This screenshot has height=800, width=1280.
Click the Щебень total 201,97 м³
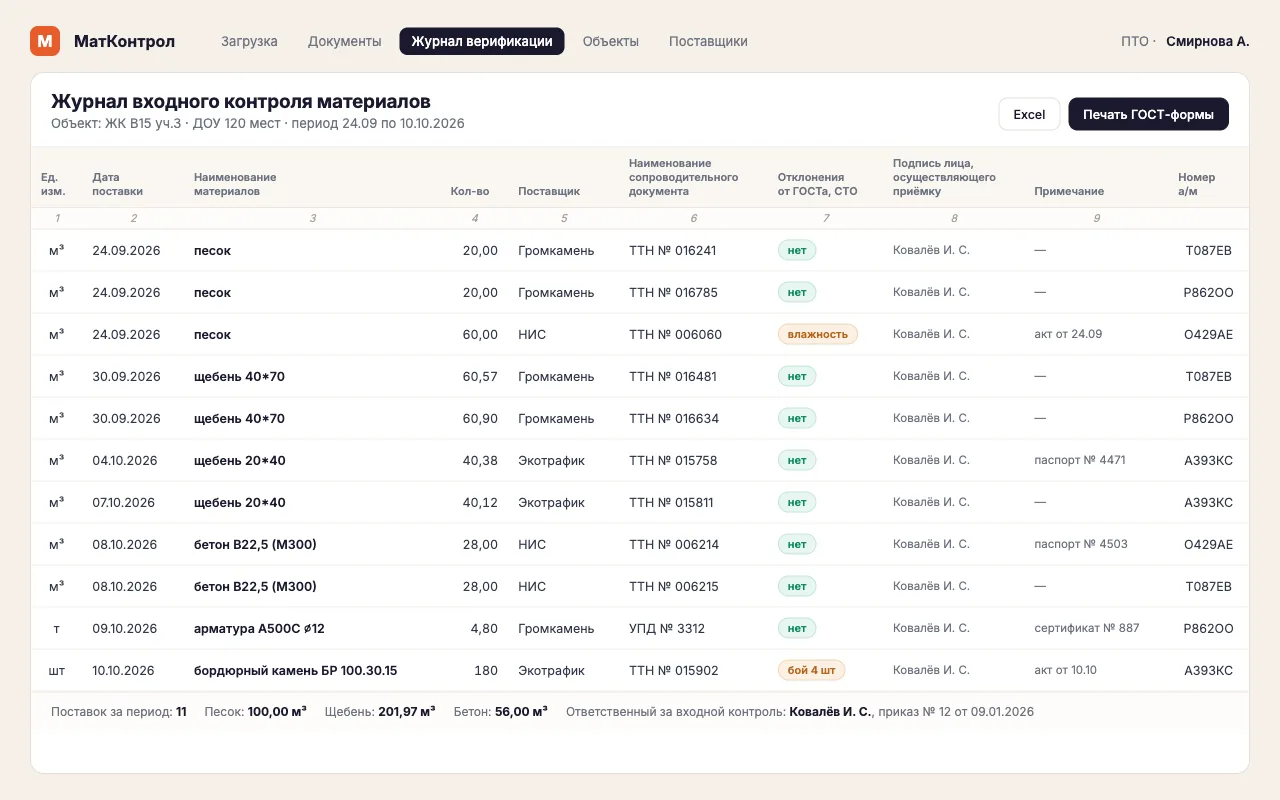click(x=380, y=712)
